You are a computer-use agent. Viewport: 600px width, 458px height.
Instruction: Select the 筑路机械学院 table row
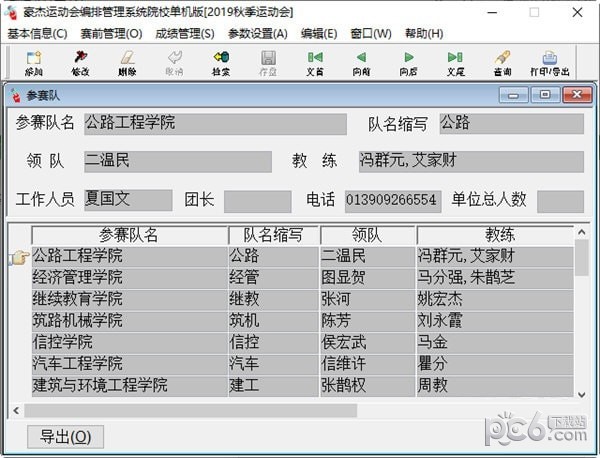302,321
